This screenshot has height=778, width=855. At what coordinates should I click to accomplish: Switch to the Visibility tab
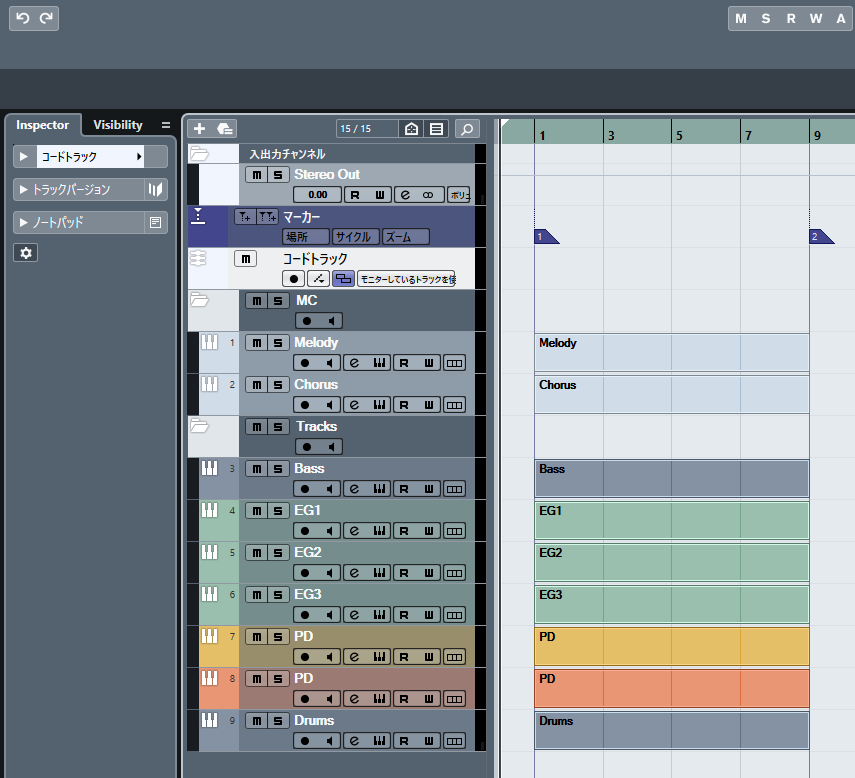pyautogui.click(x=118, y=125)
